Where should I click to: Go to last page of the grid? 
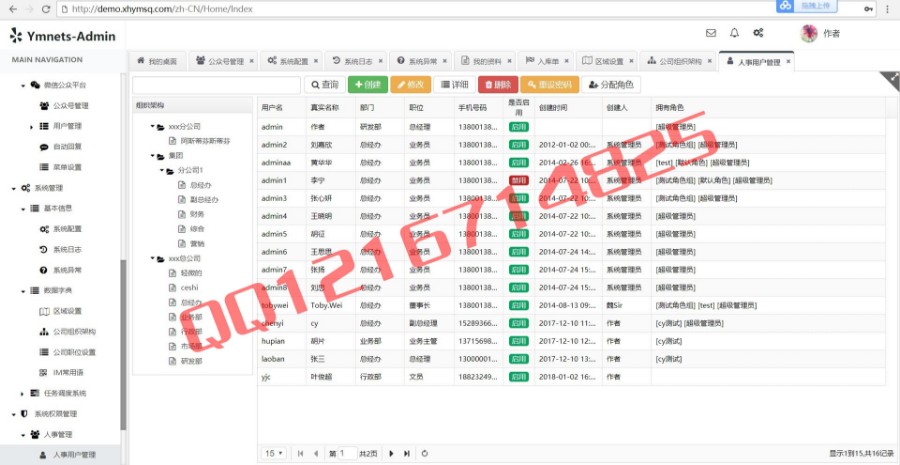(x=406, y=454)
